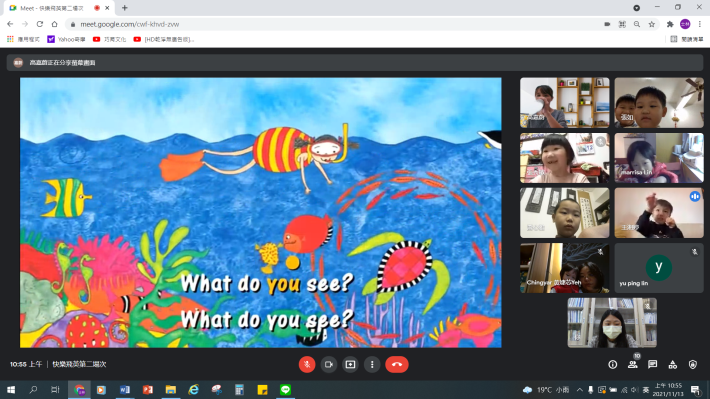
Task: Open the present screen option
Action: (350, 365)
